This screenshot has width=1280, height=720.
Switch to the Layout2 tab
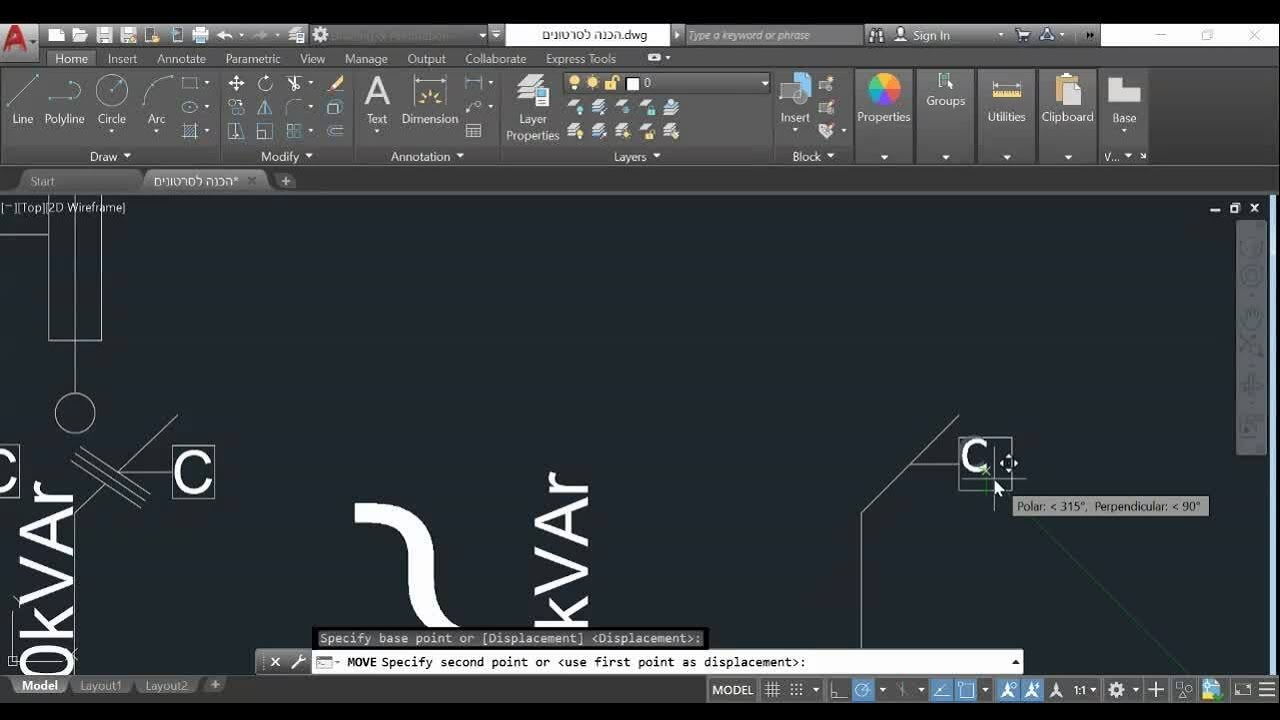click(x=166, y=686)
